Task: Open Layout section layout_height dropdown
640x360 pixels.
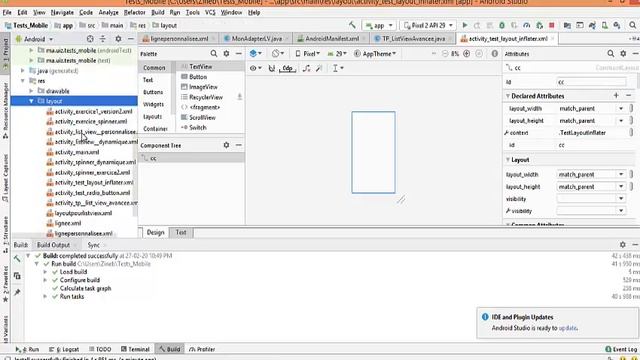Action: 621,187
